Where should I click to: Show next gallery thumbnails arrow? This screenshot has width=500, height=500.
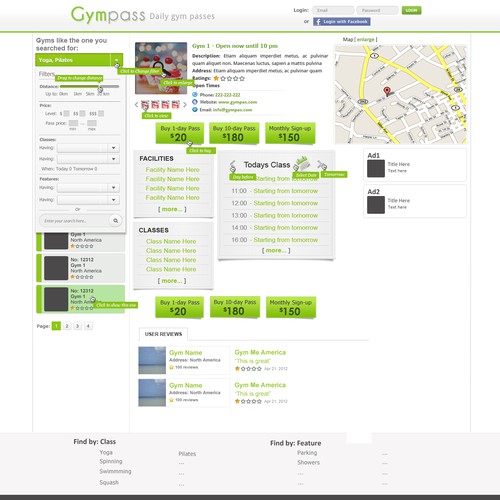(x=185, y=105)
